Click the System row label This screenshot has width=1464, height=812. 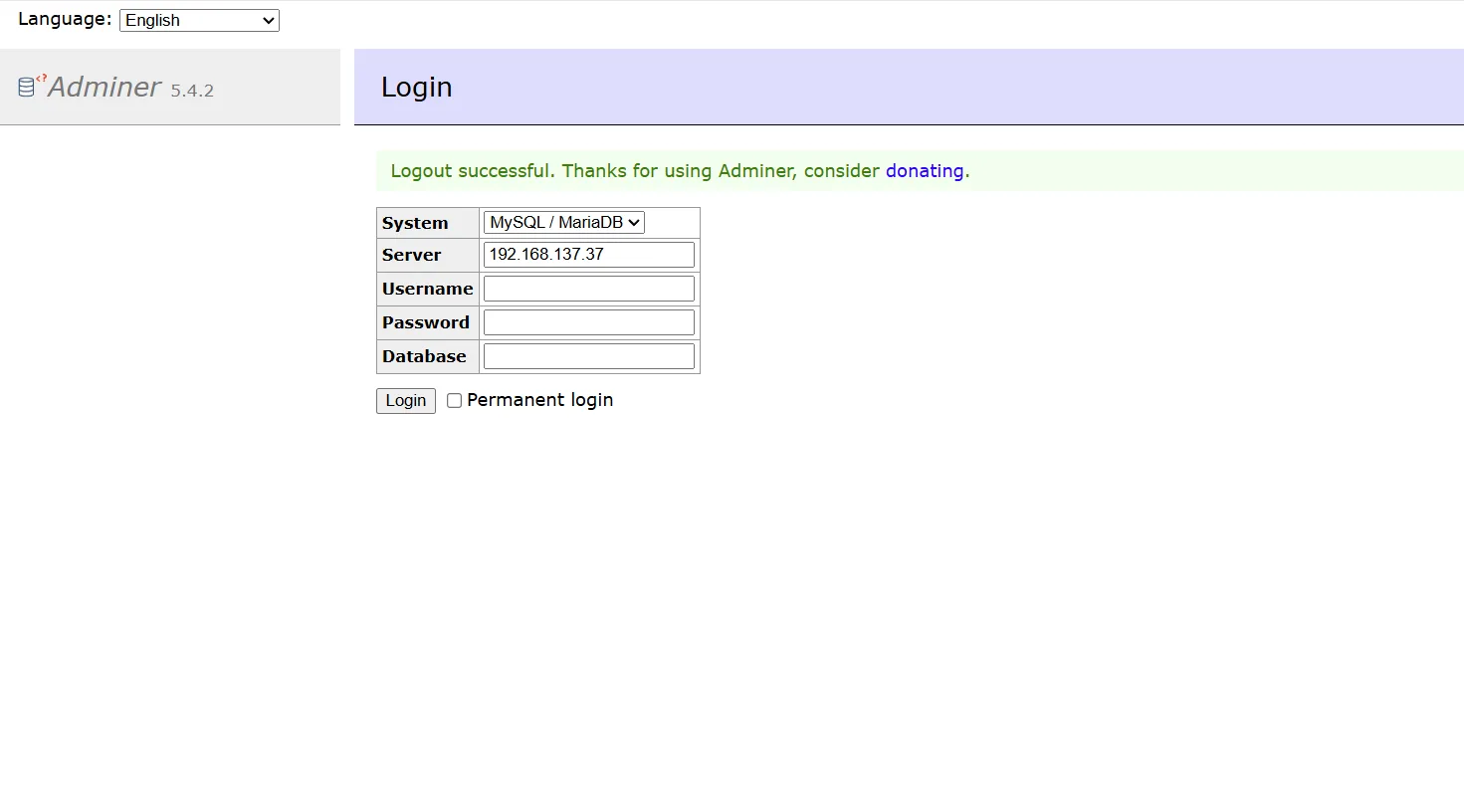(x=415, y=223)
